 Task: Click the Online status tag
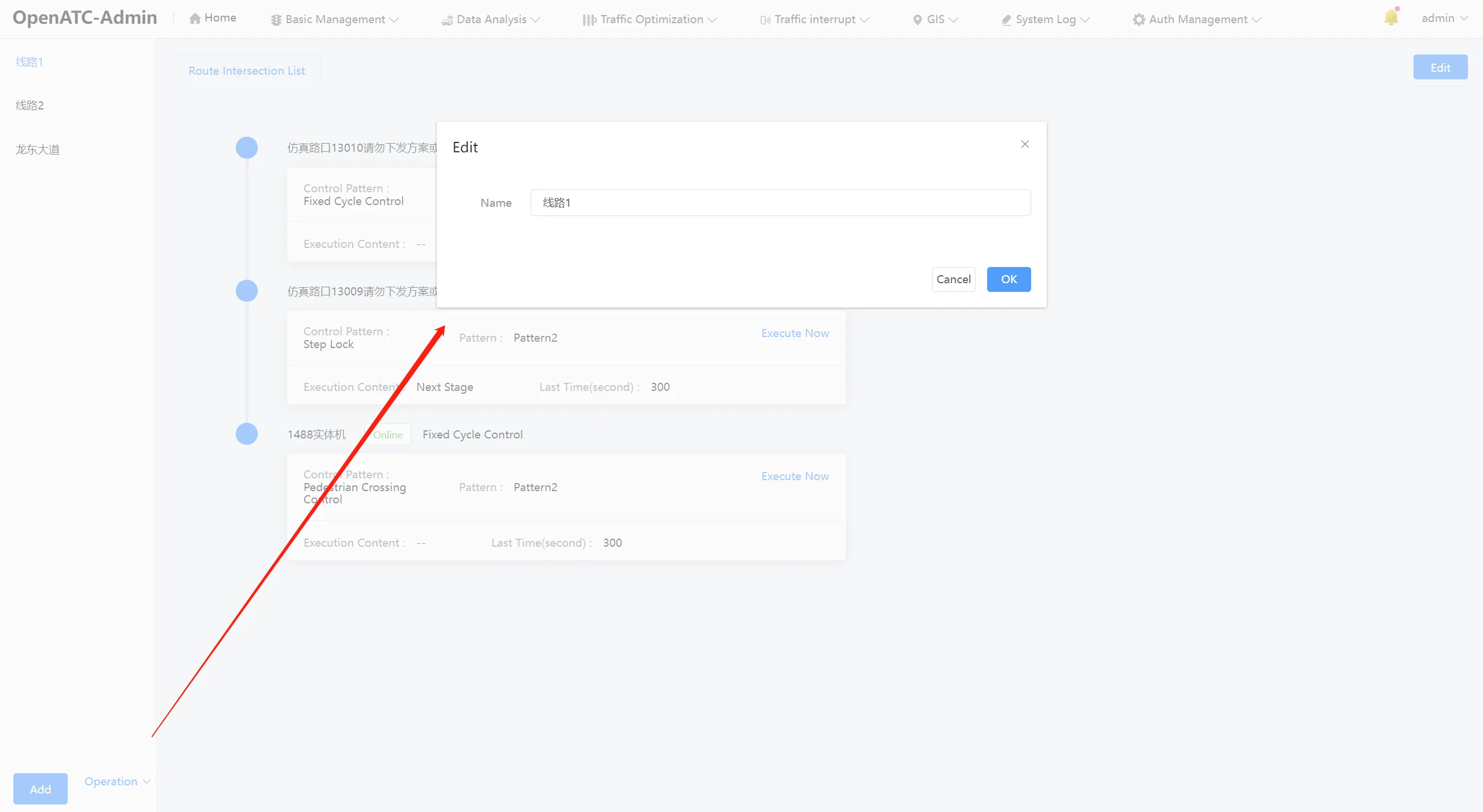point(388,434)
